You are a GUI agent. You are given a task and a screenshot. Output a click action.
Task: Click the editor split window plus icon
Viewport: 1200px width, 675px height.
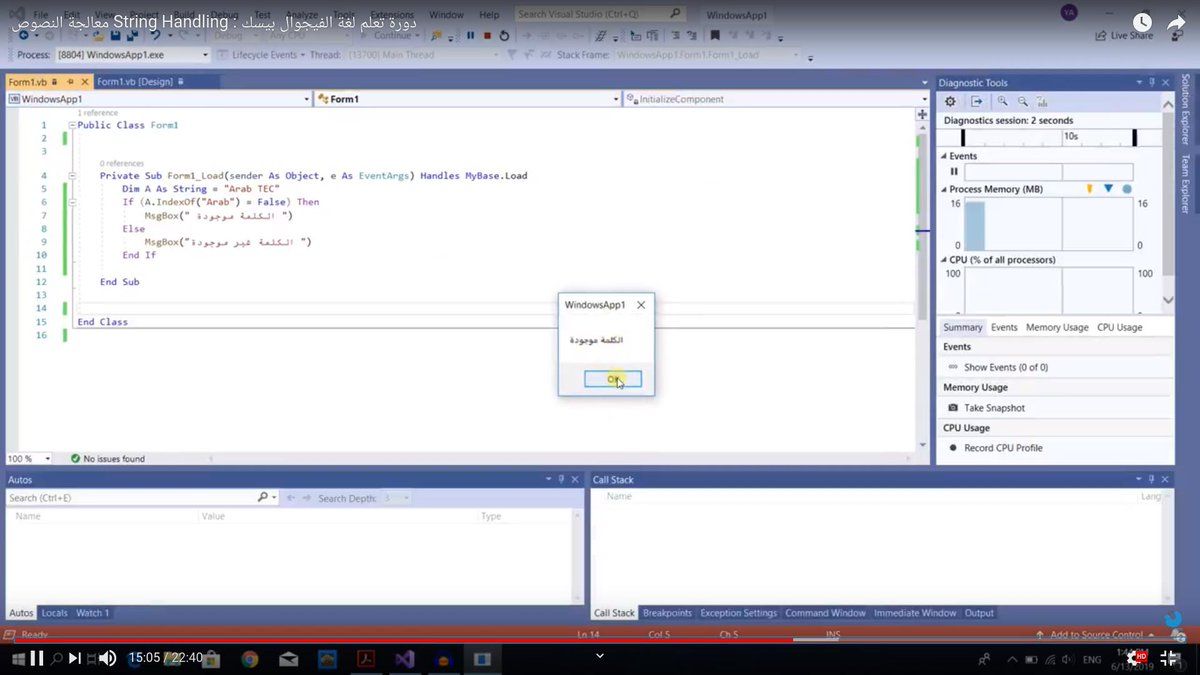[922, 115]
